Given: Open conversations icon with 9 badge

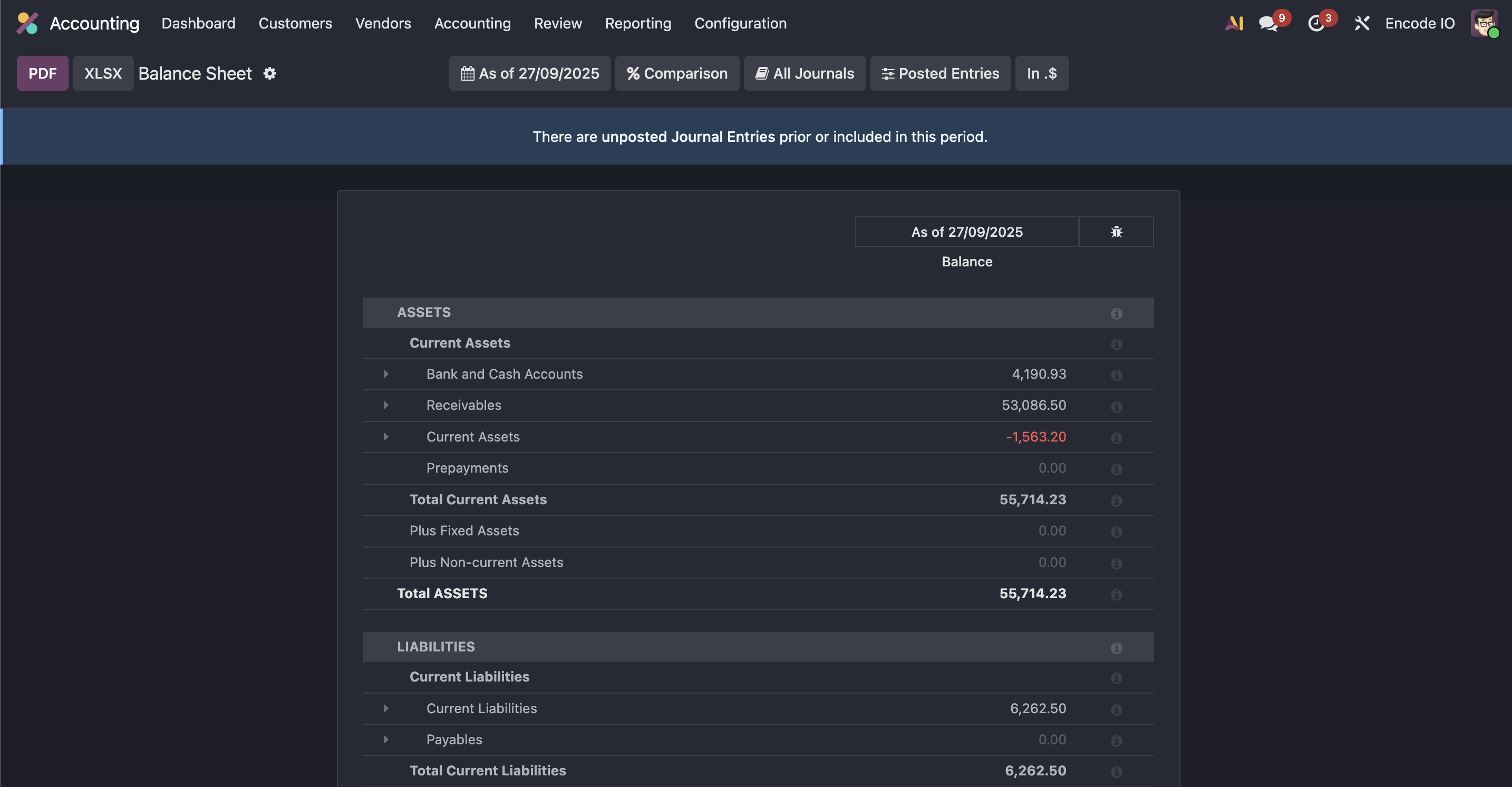Looking at the screenshot, I should coord(1268,24).
